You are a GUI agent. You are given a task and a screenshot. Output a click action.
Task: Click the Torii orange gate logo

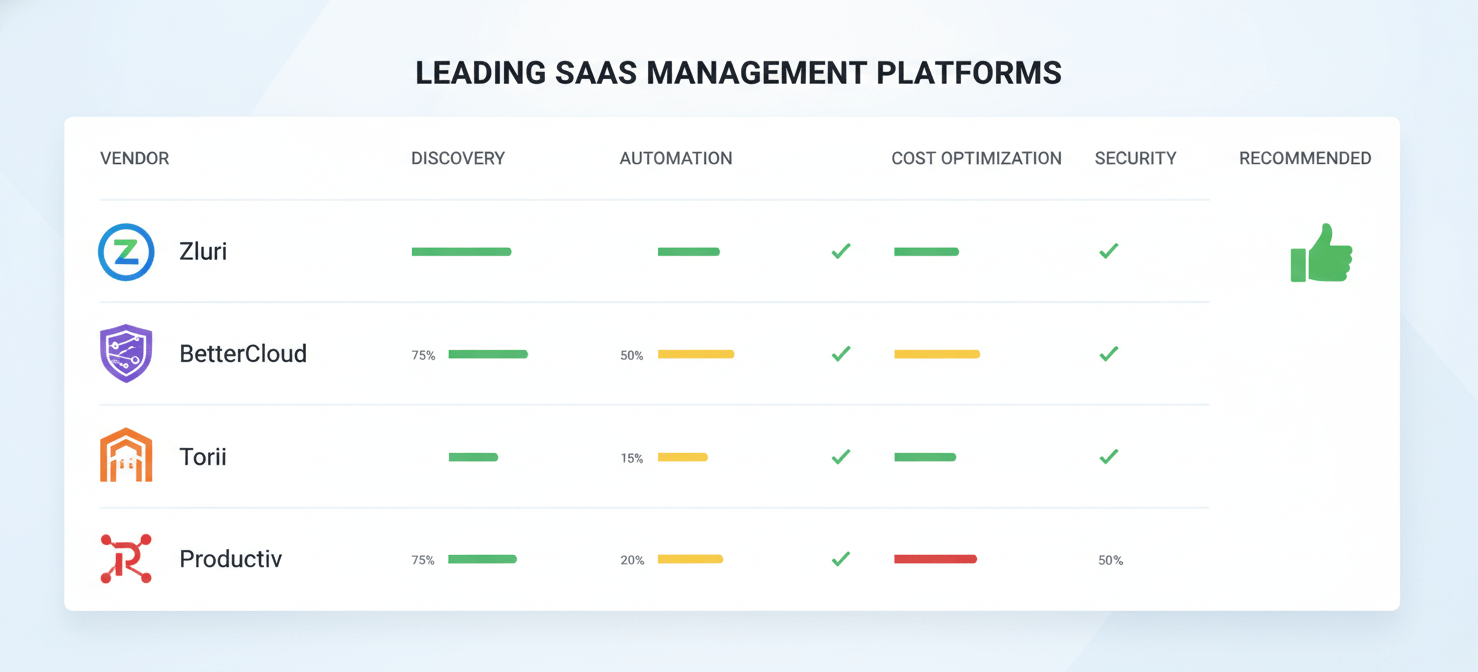[126, 456]
